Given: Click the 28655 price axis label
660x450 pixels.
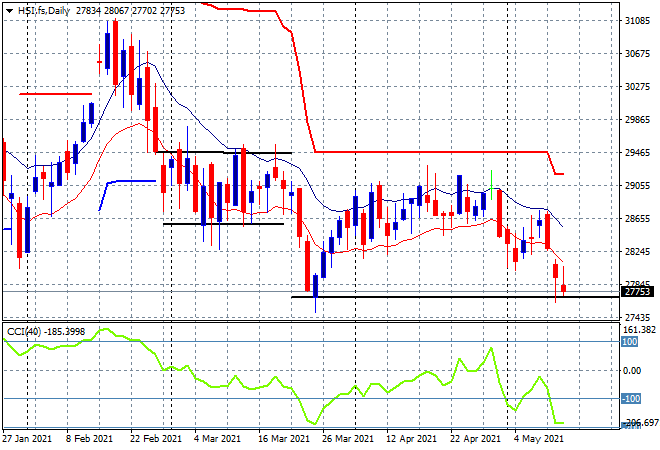Looking at the screenshot, I should pos(637,219).
